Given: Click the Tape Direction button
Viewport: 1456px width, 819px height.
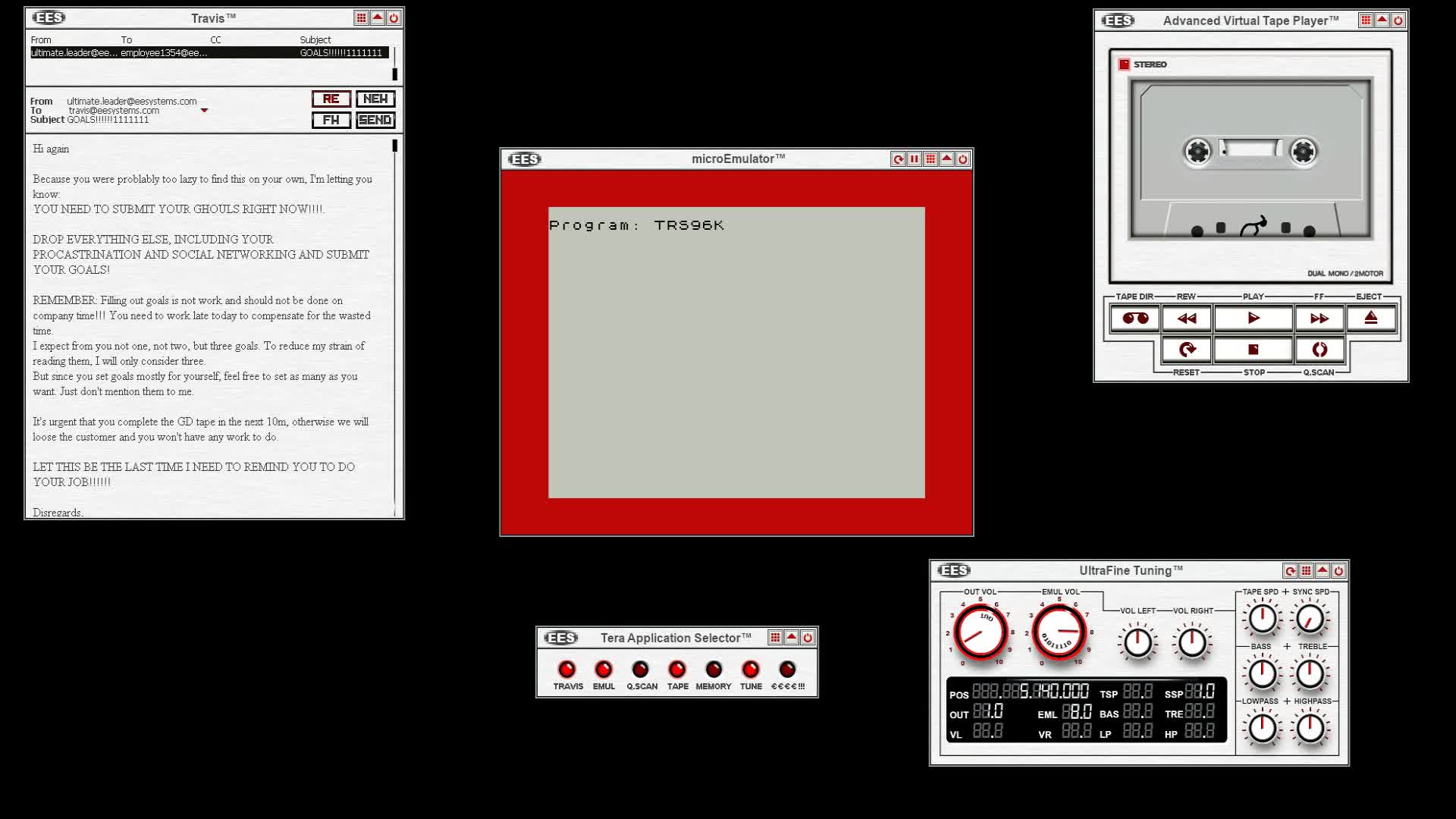Looking at the screenshot, I should (1134, 318).
